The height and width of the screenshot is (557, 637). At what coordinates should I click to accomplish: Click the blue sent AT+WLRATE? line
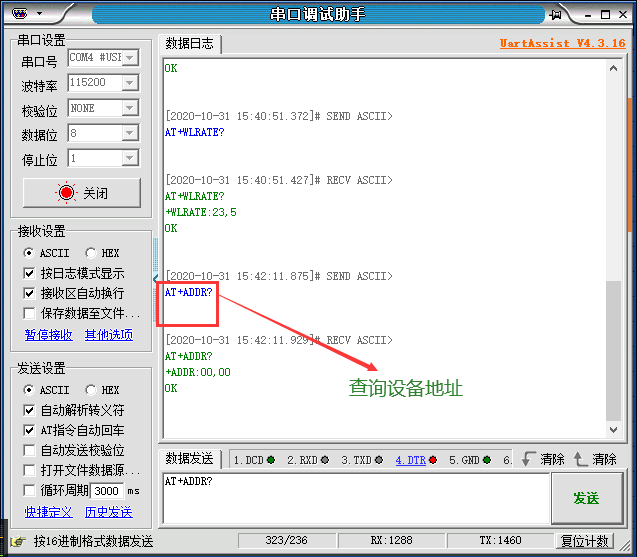click(195, 132)
